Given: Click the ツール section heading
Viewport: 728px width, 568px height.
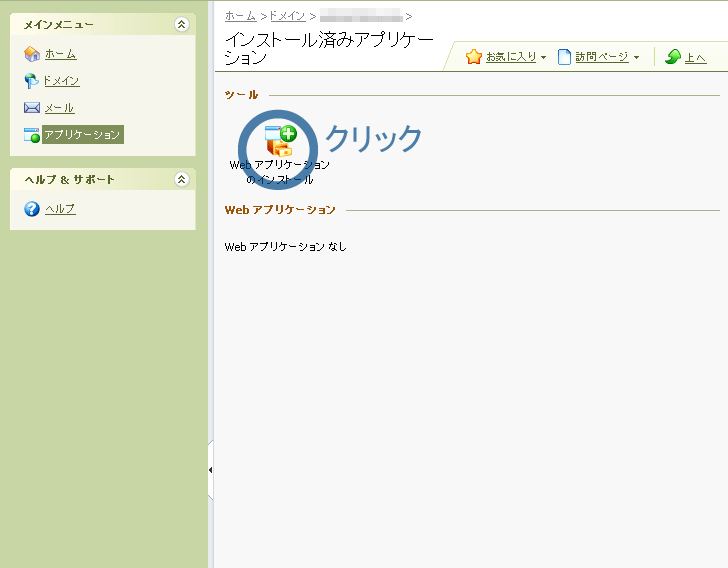Looking at the screenshot, I should coord(241,95).
